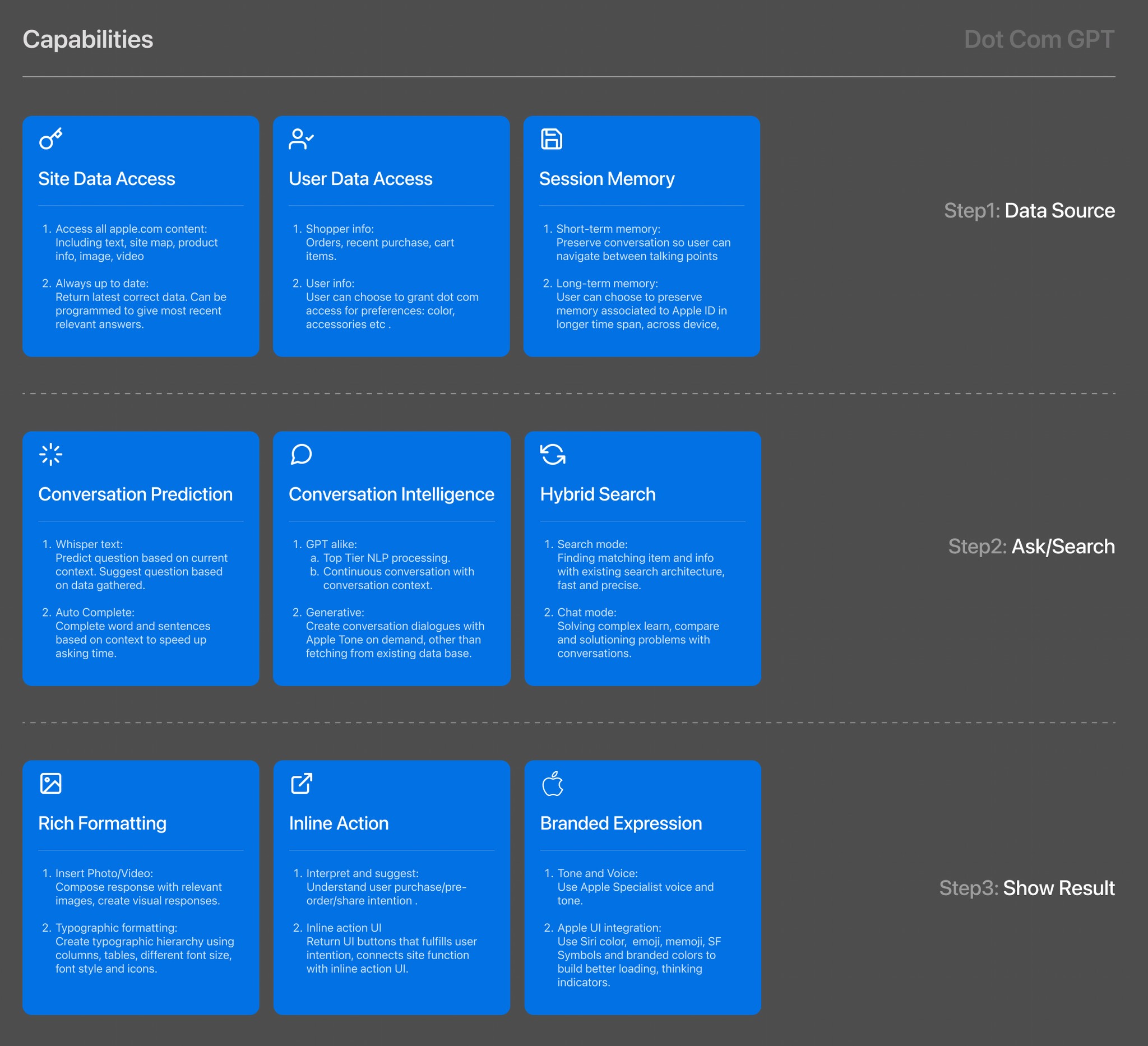Image resolution: width=1148 pixels, height=1046 pixels.
Task: Click 'Create typographic hierarchy using' text
Action: (145, 942)
